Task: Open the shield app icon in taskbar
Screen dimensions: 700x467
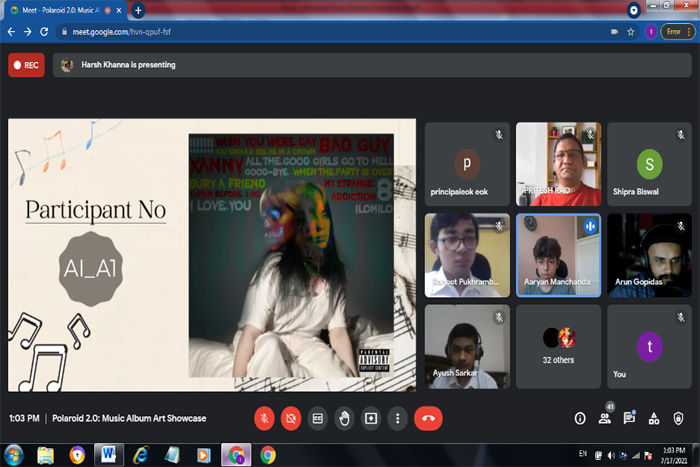Action: pyautogui.click(x=77, y=455)
